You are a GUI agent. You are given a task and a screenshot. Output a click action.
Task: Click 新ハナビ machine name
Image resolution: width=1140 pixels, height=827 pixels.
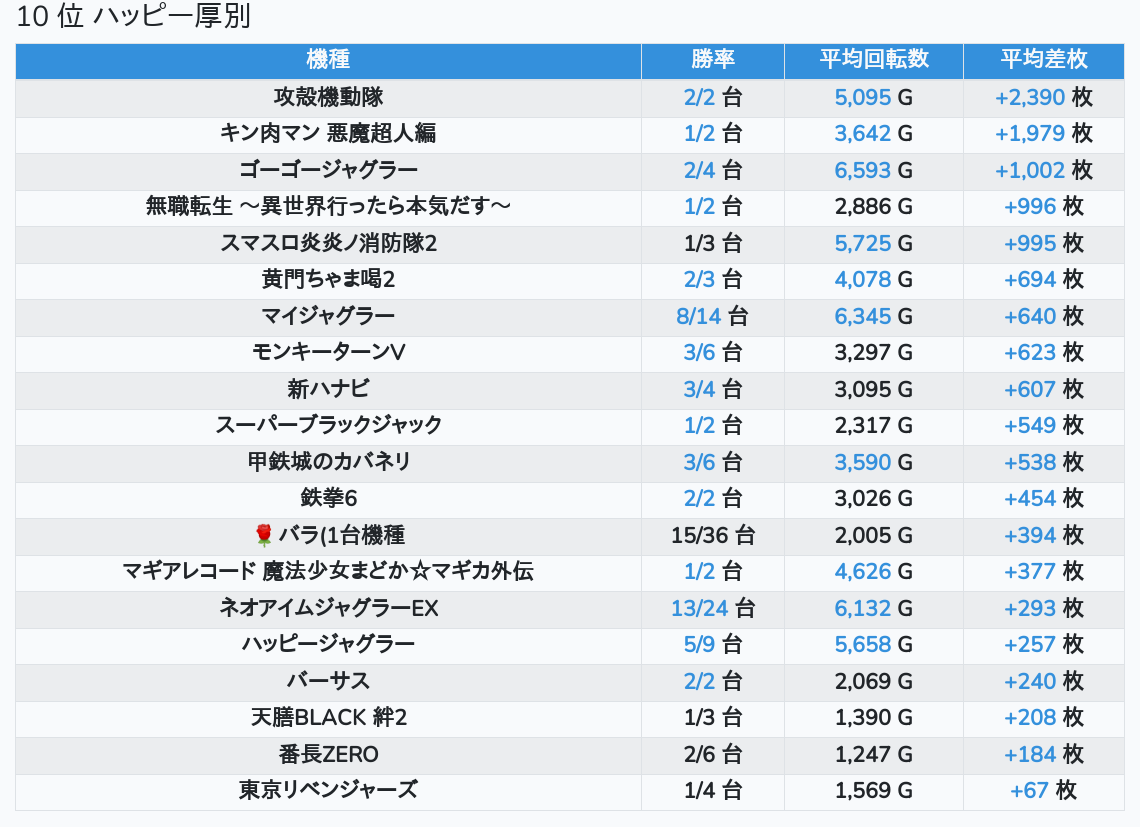click(328, 390)
